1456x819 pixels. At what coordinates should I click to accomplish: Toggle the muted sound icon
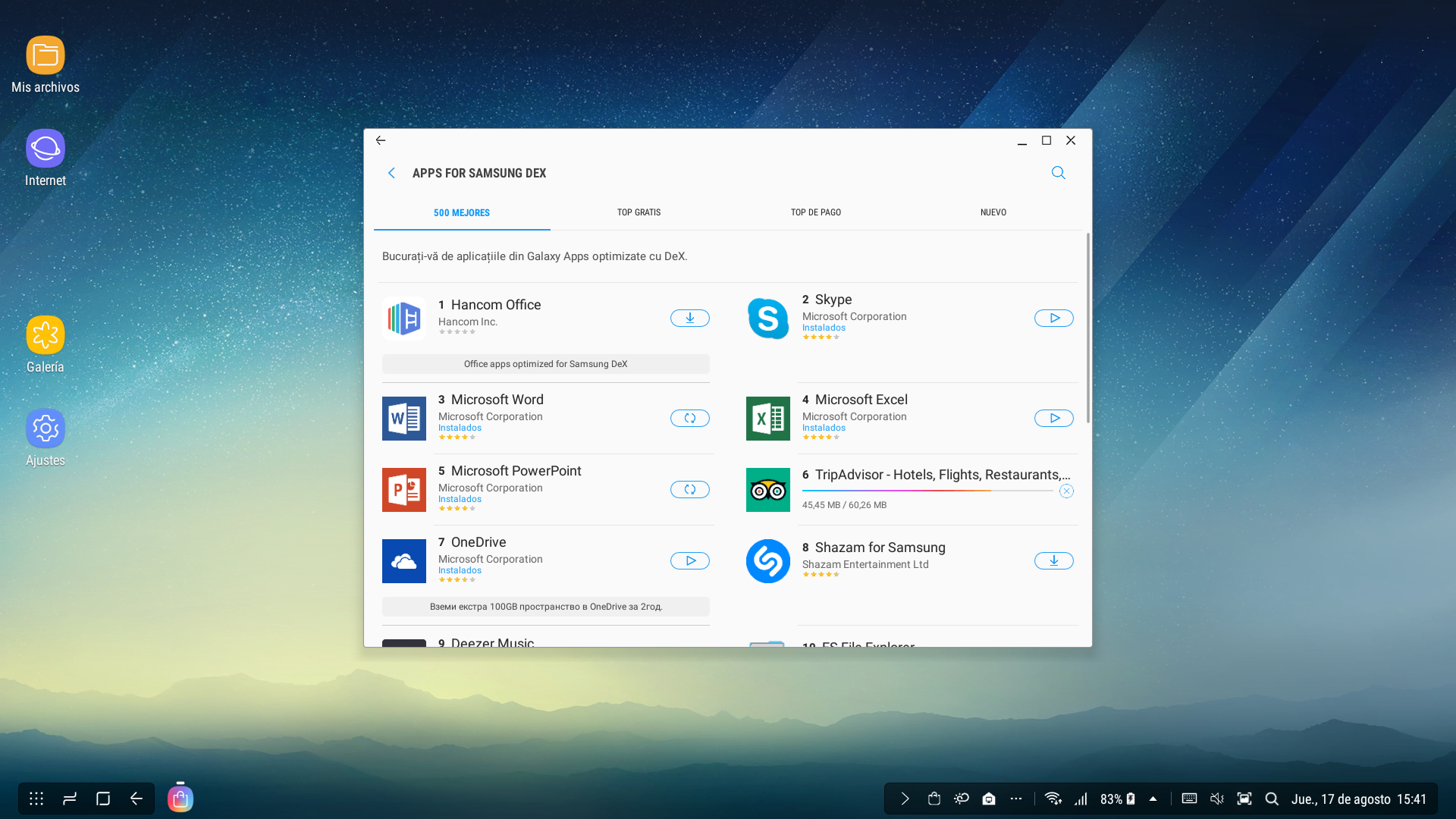click(1217, 799)
